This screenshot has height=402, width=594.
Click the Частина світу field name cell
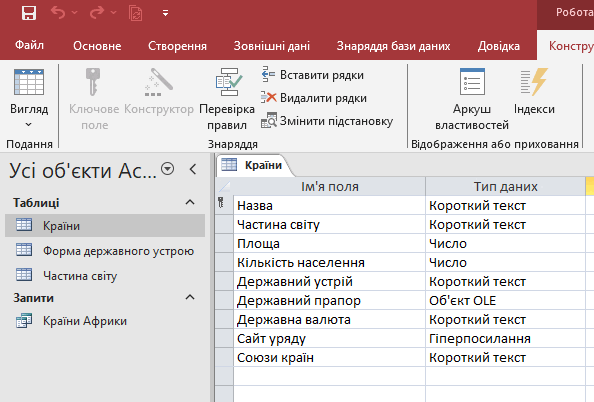(330, 224)
